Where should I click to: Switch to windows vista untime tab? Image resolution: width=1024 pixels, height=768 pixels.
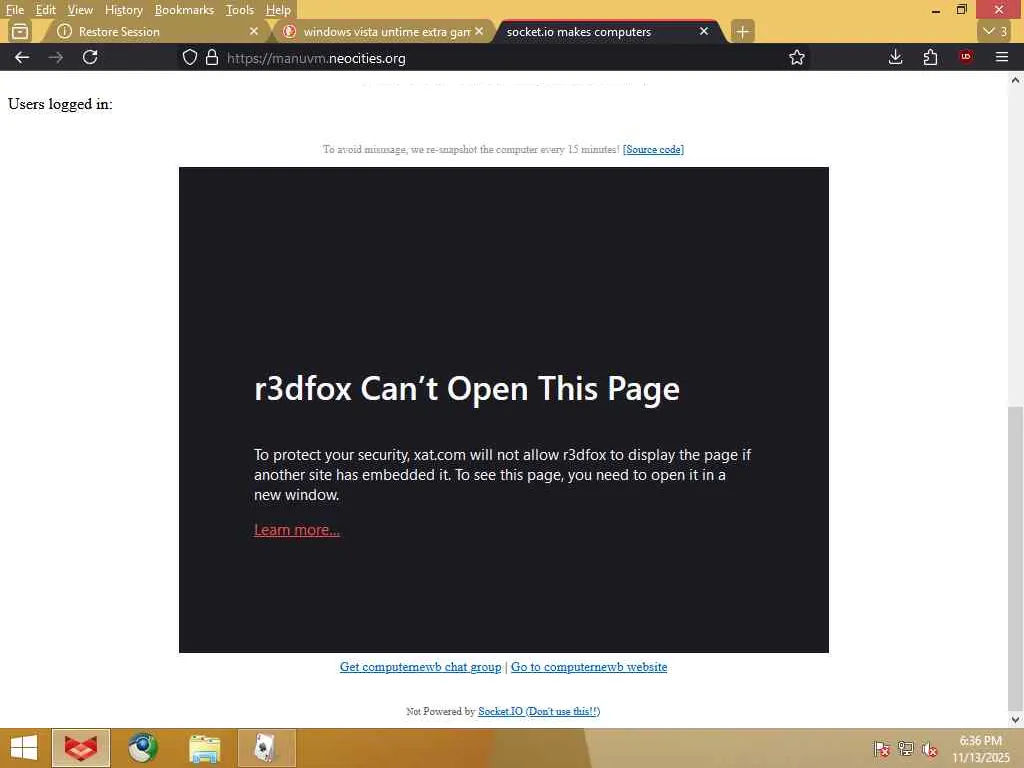click(382, 31)
